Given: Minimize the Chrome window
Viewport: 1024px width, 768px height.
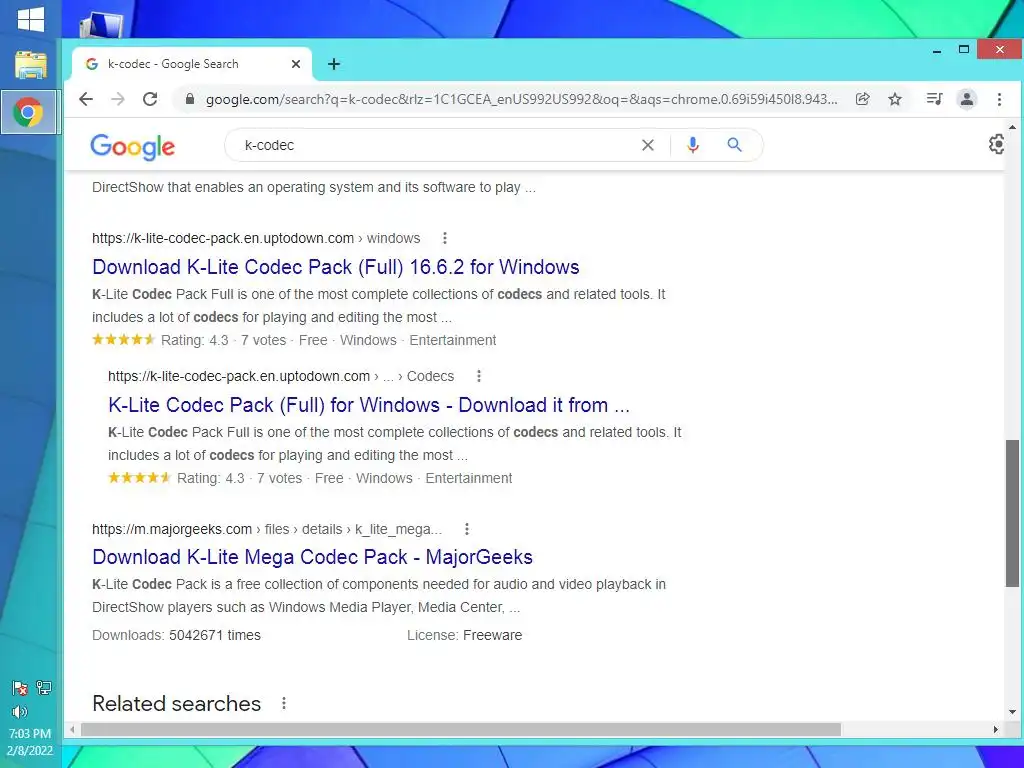Looking at the screenshot, I should click(937, 50).
